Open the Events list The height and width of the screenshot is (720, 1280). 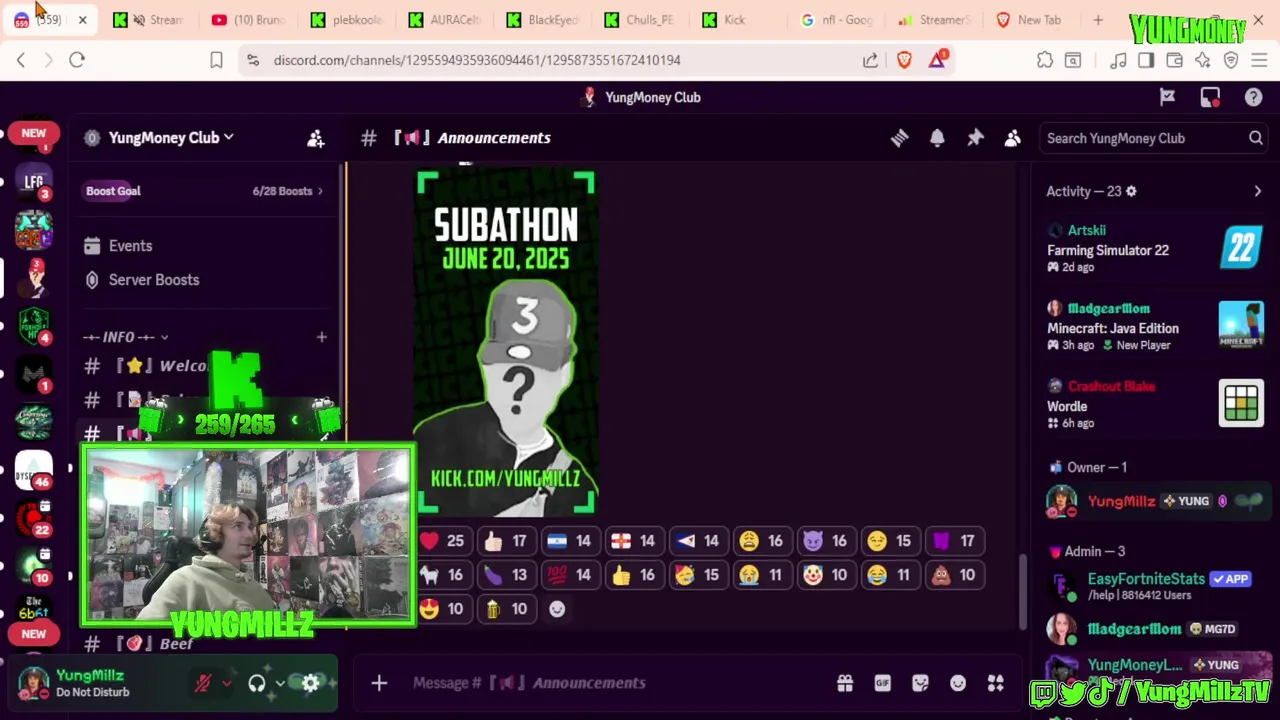[206, 246]
